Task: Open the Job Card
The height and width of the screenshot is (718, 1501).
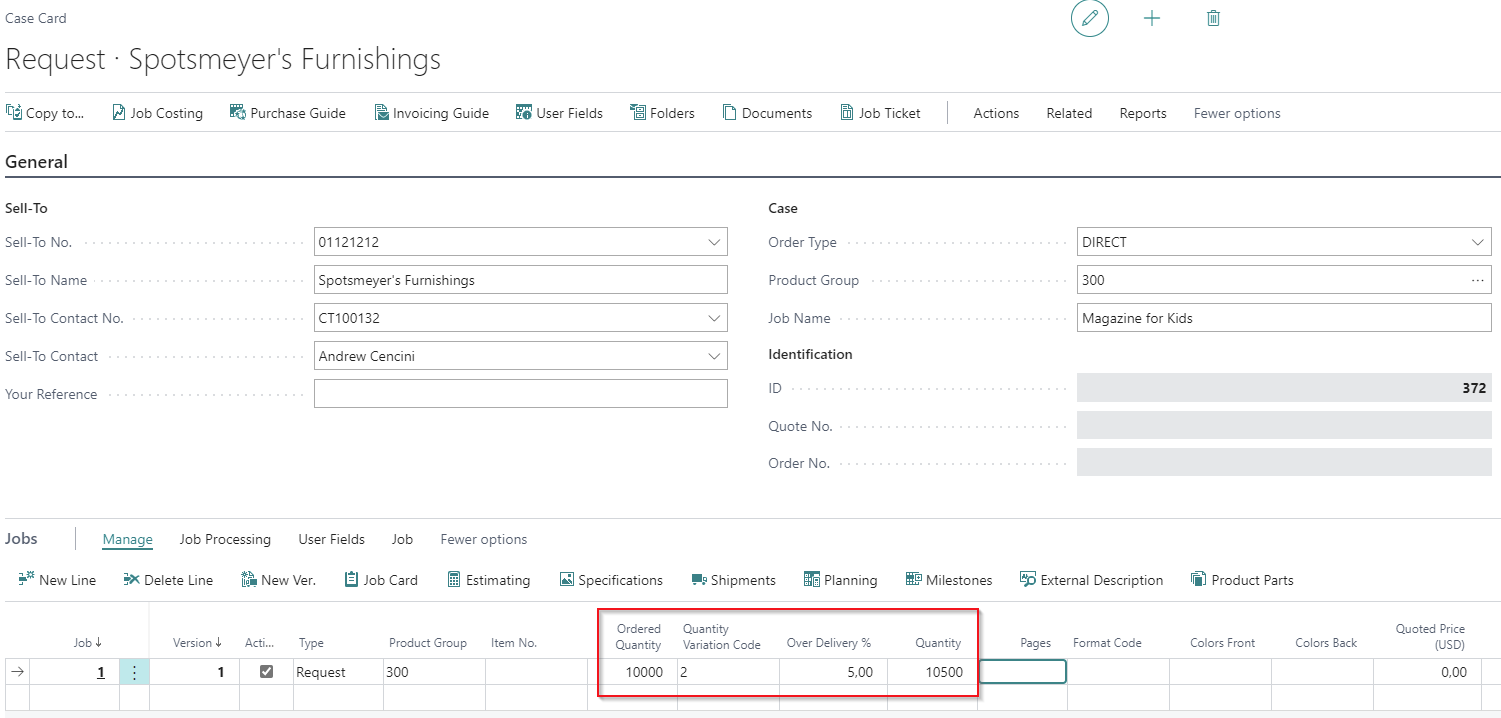Action: (x=381, y=579)
